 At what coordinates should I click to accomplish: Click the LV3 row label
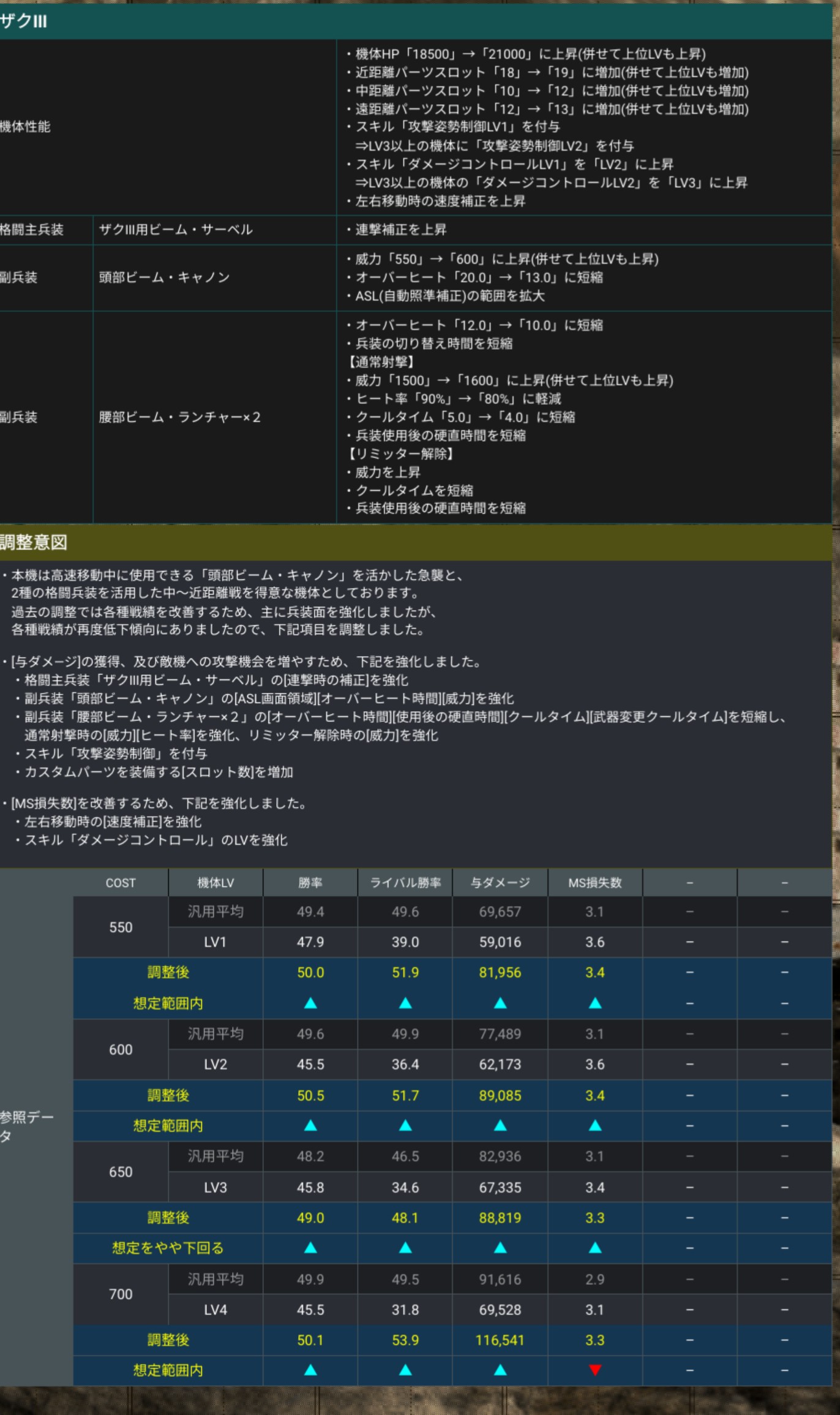pyautogui.click(x=216, y=1187)
